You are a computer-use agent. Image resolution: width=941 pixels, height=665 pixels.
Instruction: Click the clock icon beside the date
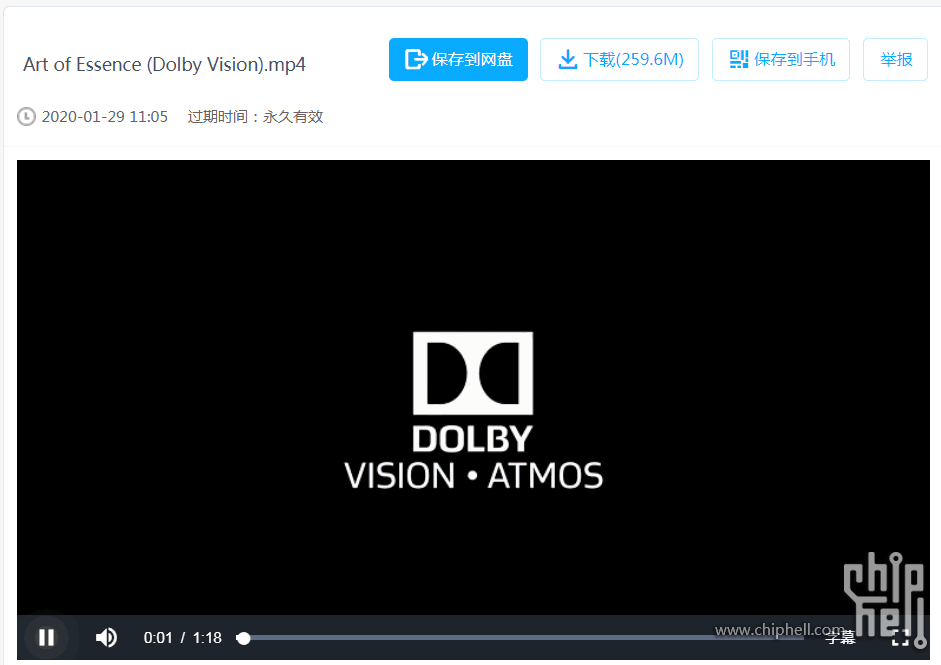[26, 116]
